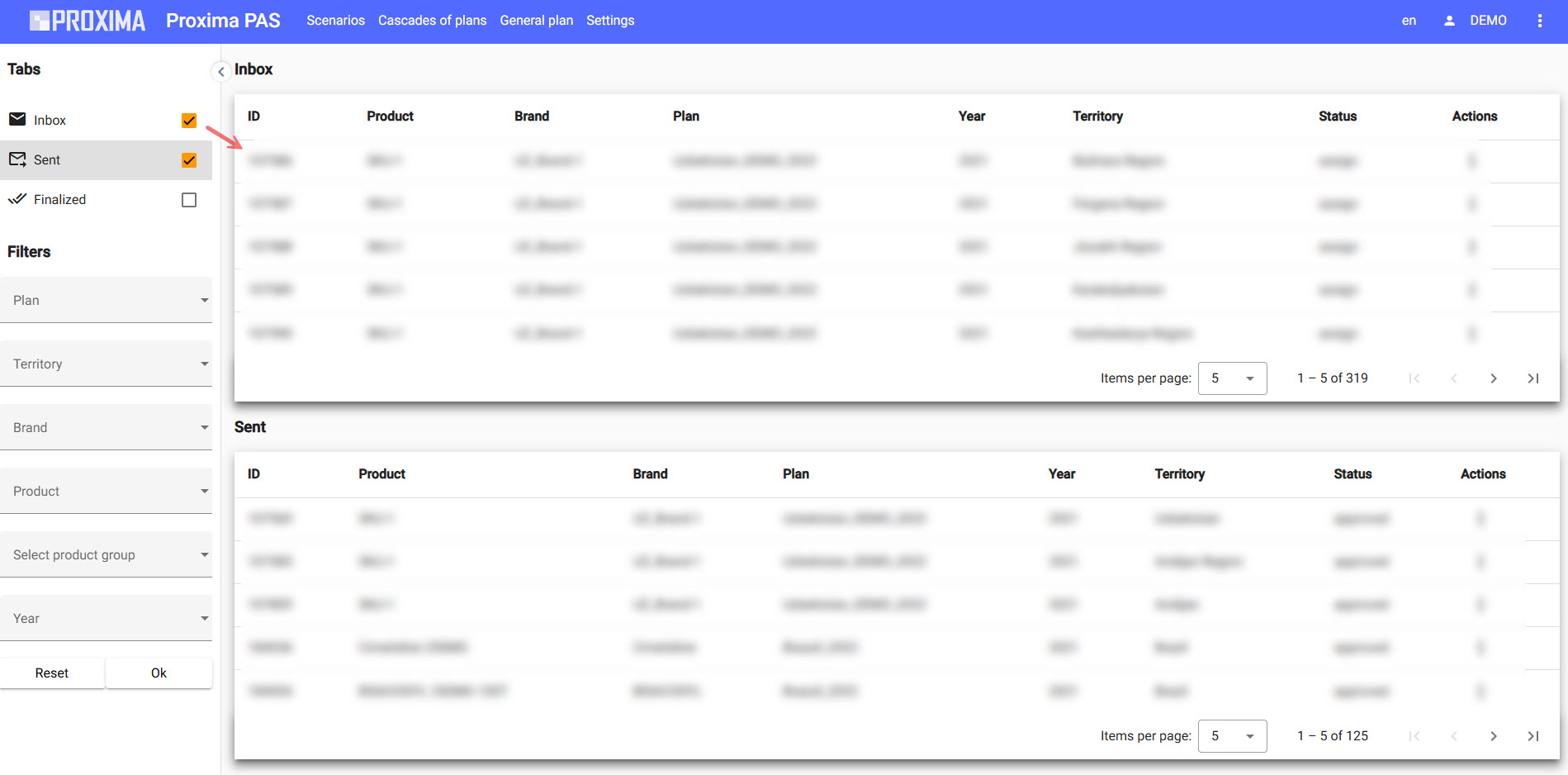Expand the Territory filter dropdown
The height and width of the screenshot is (775, 1568).
[107, 364]
